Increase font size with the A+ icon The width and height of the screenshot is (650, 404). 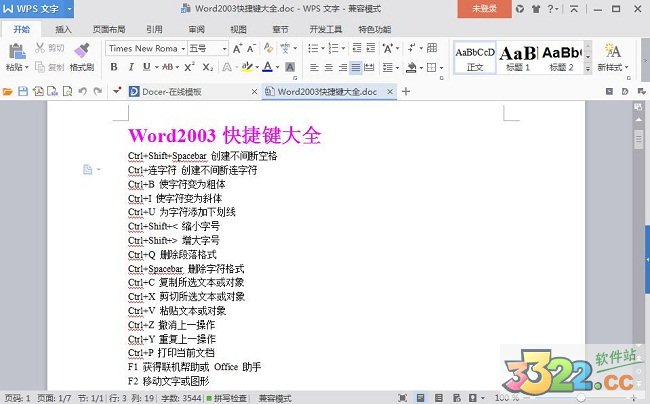coord(237,48)
